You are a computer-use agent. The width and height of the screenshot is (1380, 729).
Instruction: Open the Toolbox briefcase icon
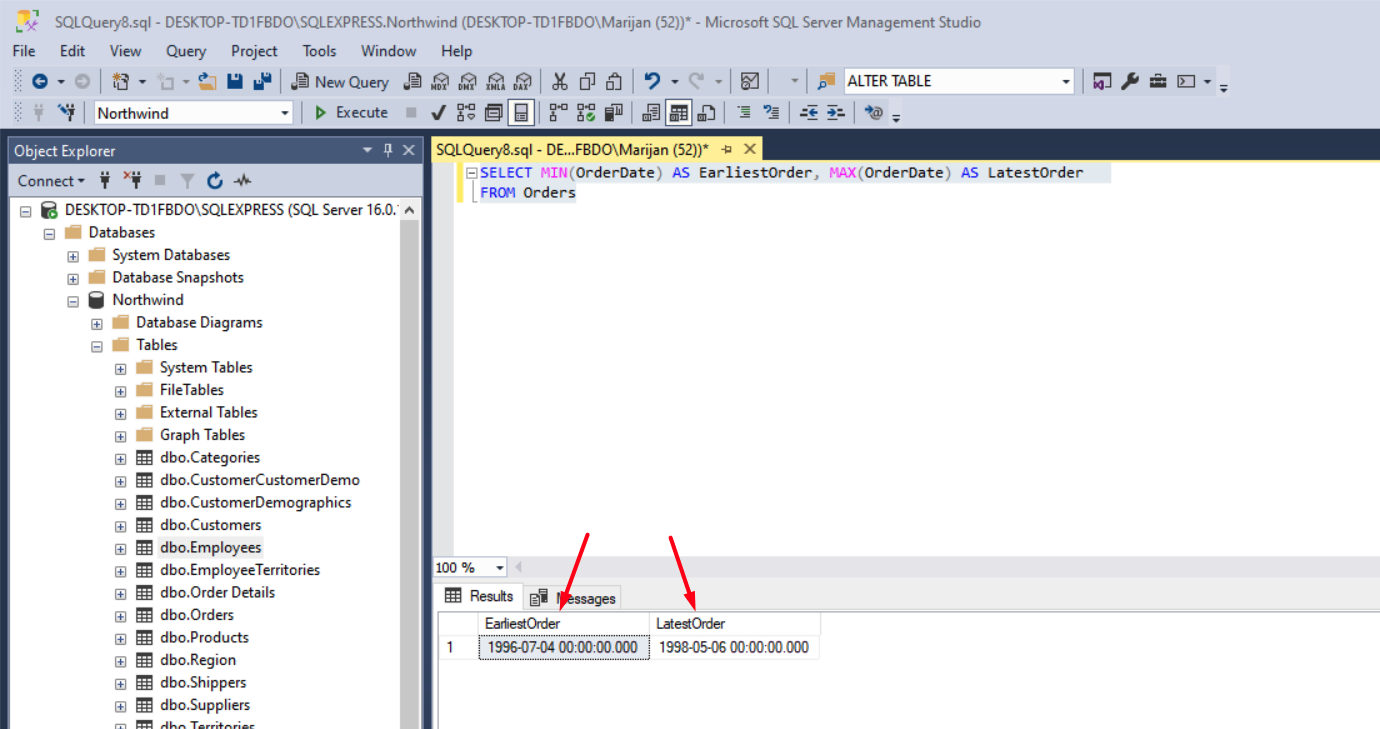click(1158, 82)
